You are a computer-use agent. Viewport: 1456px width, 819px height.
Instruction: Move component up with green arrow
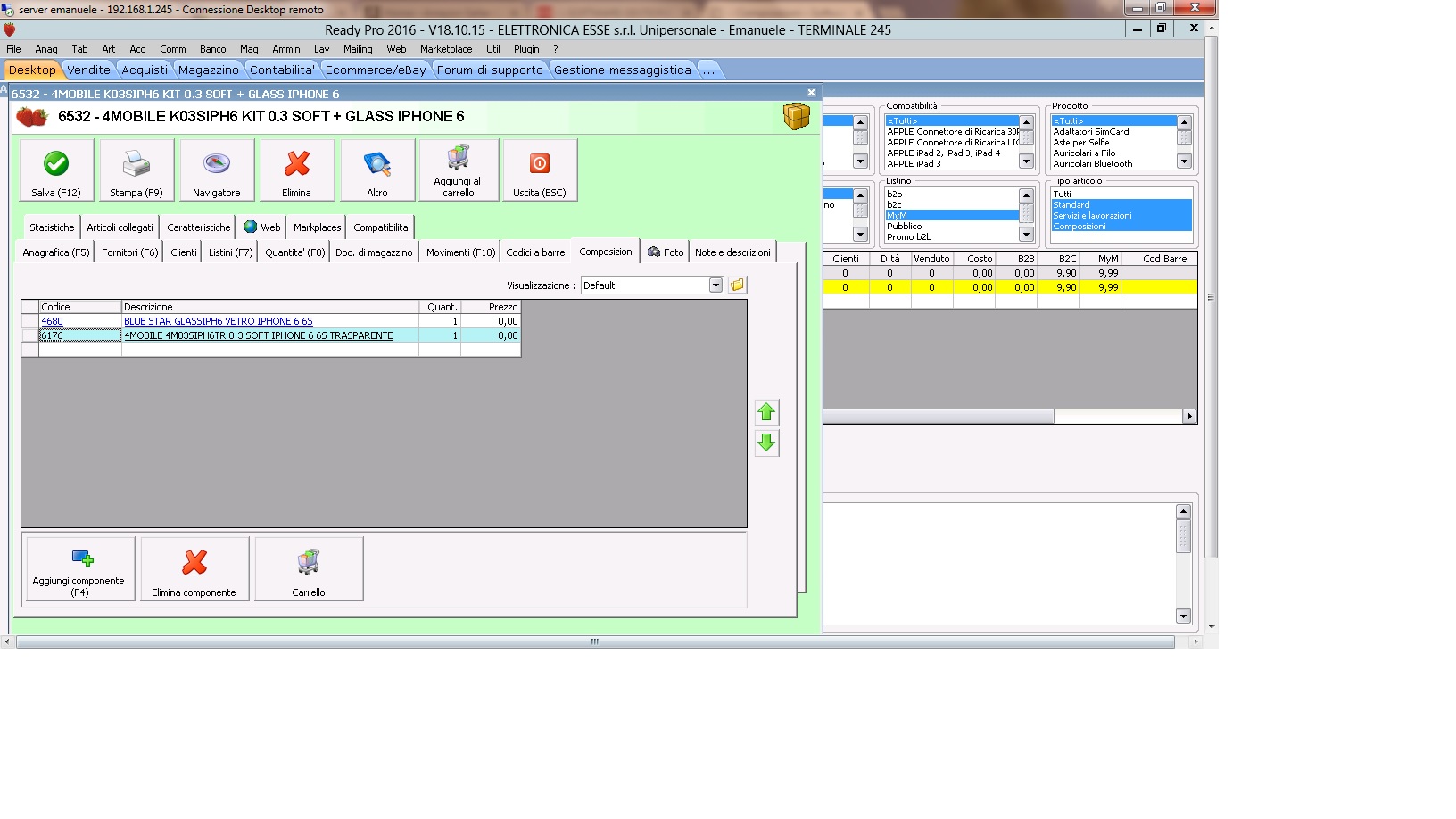pos(766,412)
